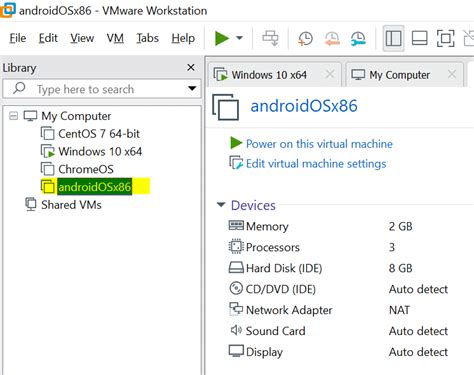This screenshot has width=474, height=375.
Task: Toggle the thumbnail bar view button
Action: [419, 38]
